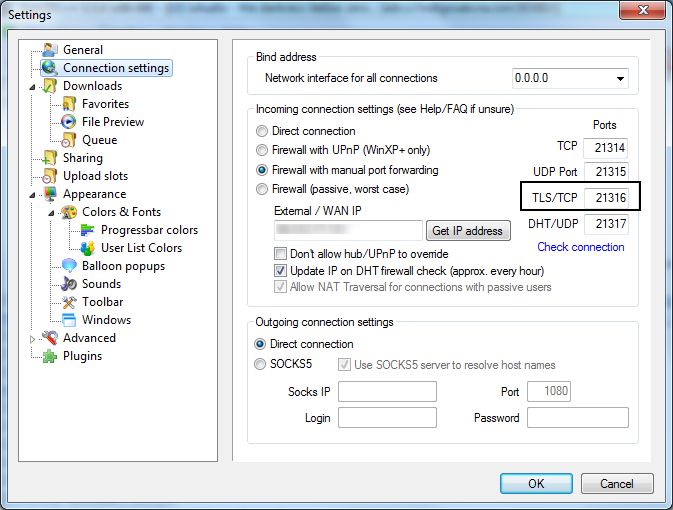Open the Queue settings page
Image resolution: width=673 pixels, height=510 pixels.
tap(100, 140)
